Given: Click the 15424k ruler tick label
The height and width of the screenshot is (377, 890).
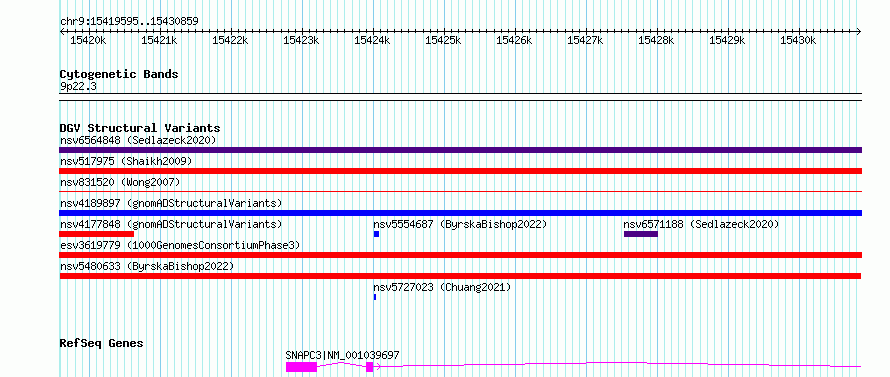Looking at the screenshot, I should coord(372,40).
